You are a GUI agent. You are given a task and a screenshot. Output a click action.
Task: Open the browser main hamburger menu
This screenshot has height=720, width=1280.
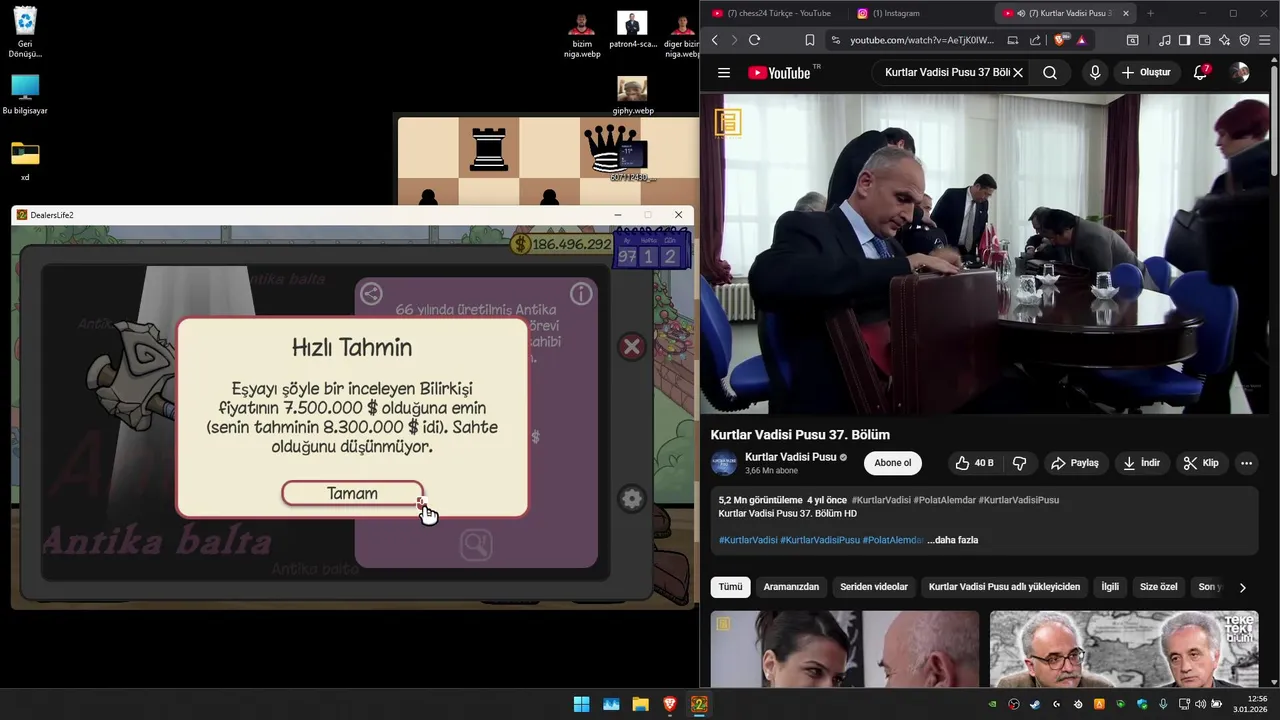click(x=1265, y=40)
